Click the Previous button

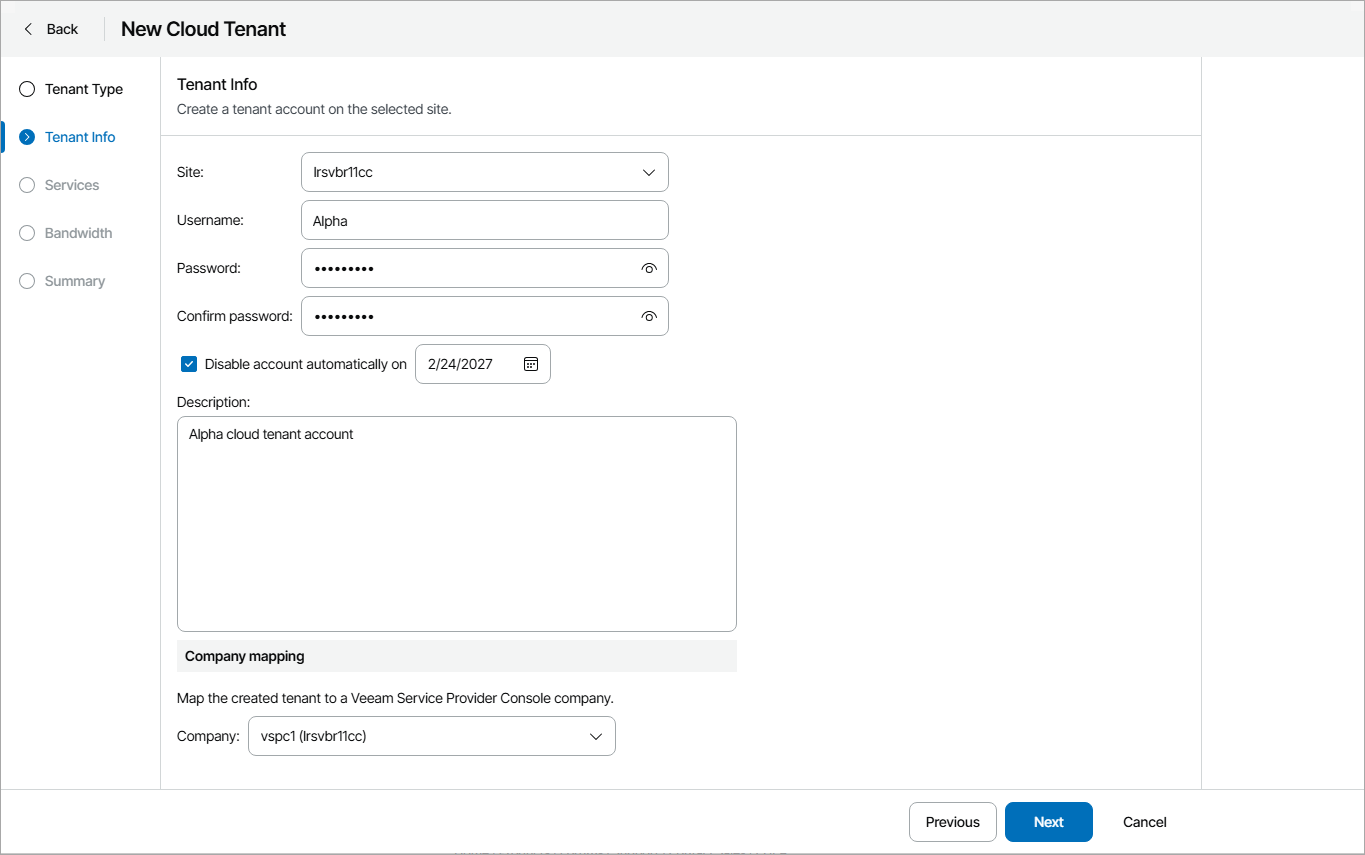coord(952,822)
